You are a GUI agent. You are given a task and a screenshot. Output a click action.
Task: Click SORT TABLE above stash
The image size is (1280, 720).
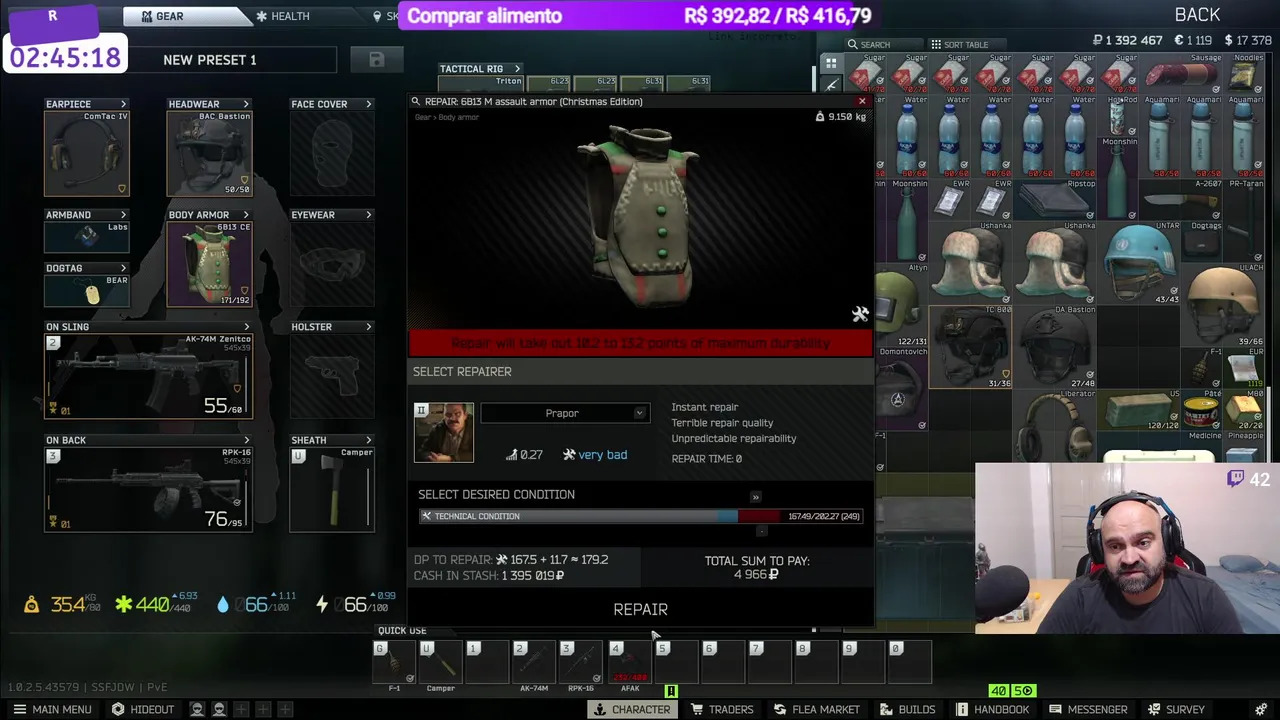pos(959,44)
